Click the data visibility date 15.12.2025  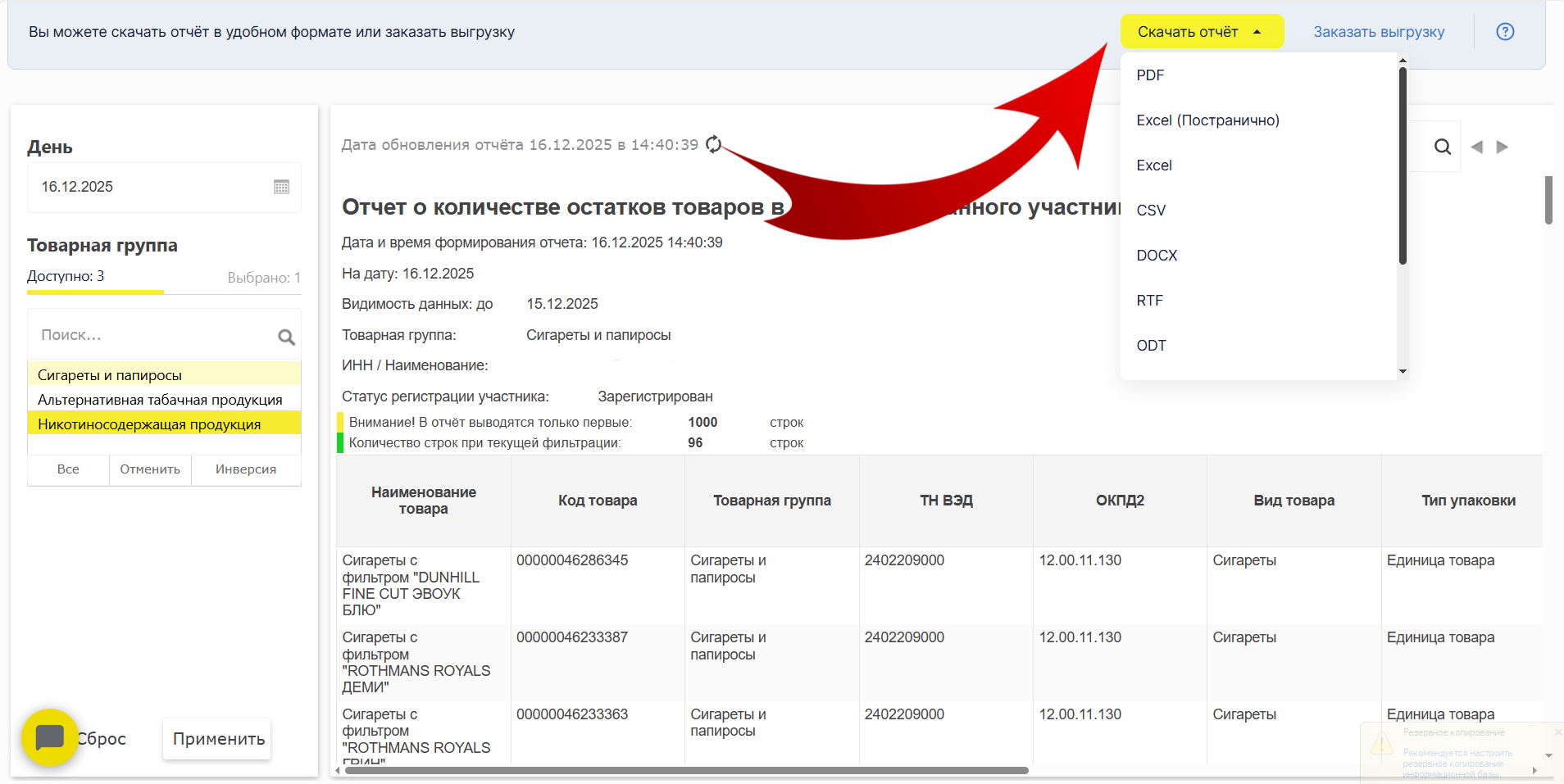coord(562,304)
